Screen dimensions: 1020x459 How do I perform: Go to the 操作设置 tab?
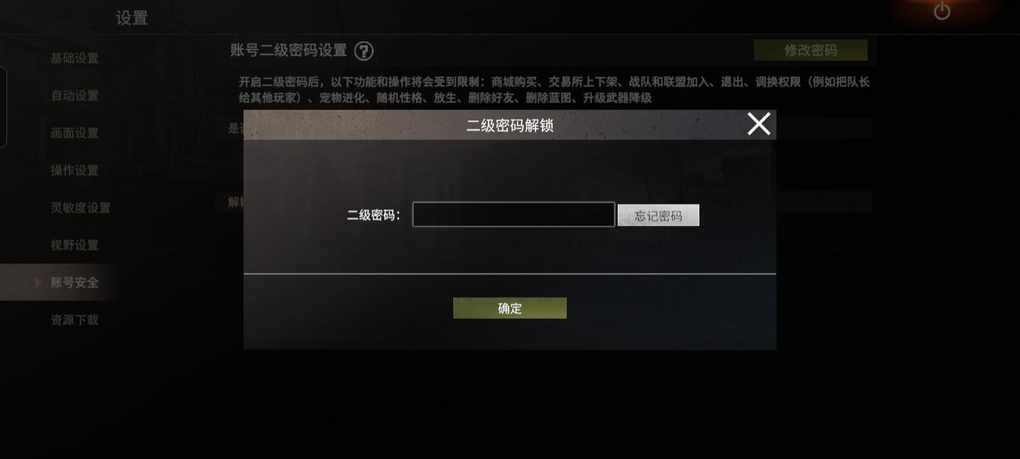(75, 170)
